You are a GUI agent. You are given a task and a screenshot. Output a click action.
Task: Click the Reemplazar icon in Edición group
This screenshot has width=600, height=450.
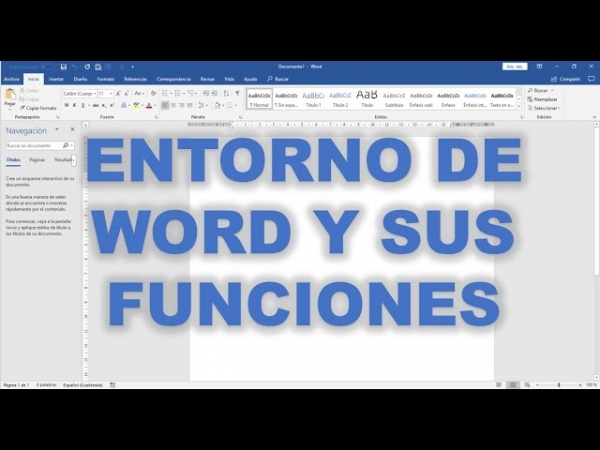point(530,99)
